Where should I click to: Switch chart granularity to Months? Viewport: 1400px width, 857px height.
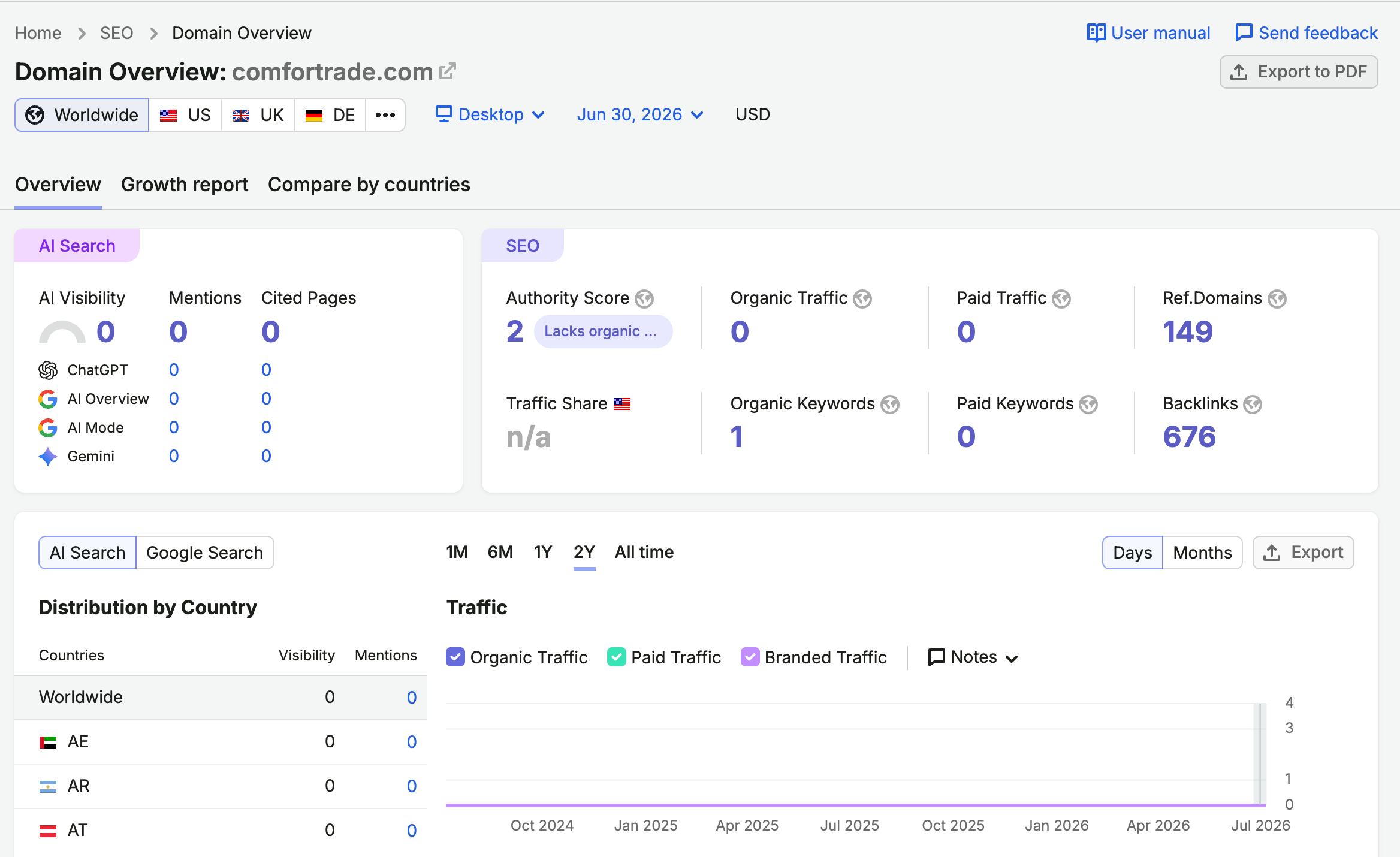(1202, 553)
